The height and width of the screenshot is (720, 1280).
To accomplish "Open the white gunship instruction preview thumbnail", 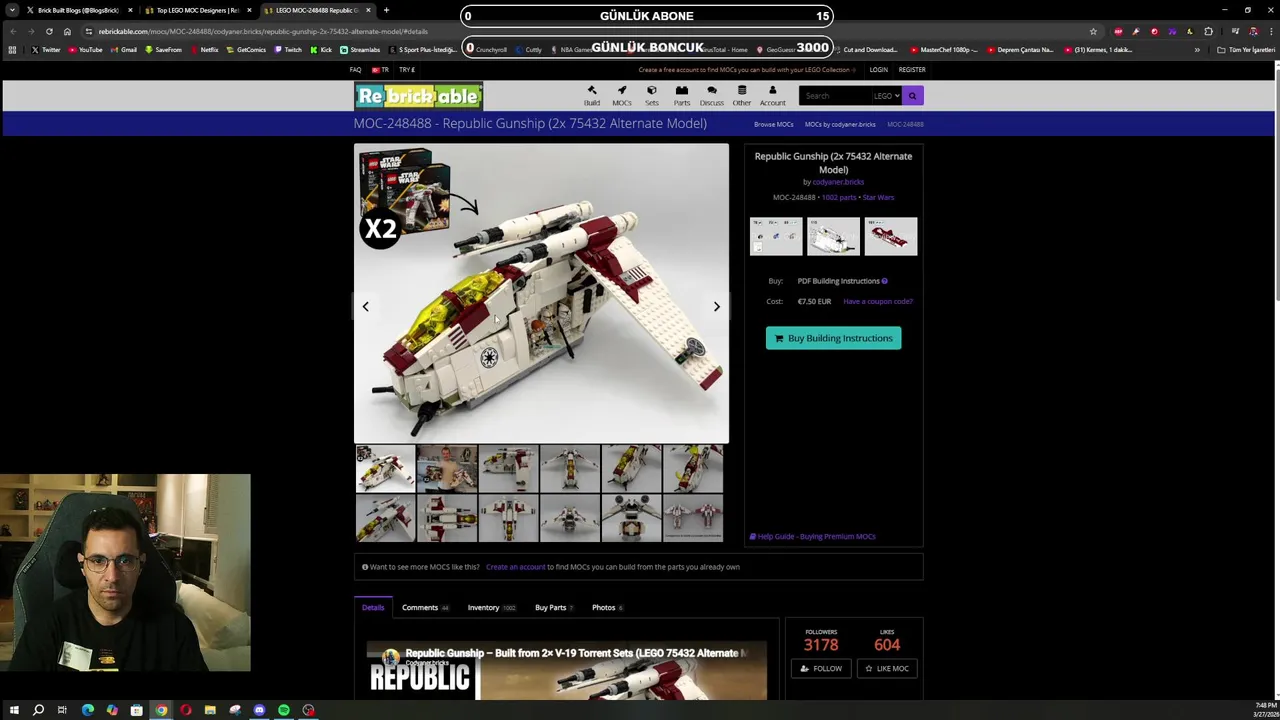I will click(x=833, y=236).
